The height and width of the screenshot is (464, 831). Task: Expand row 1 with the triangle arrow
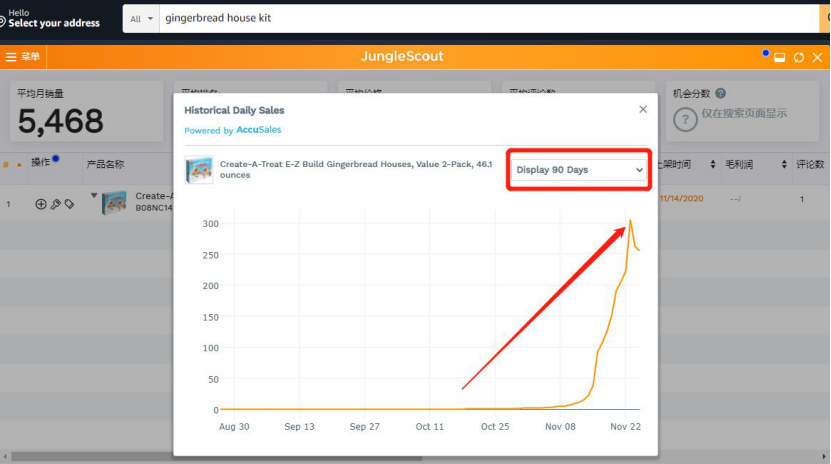tap(94, 195)
